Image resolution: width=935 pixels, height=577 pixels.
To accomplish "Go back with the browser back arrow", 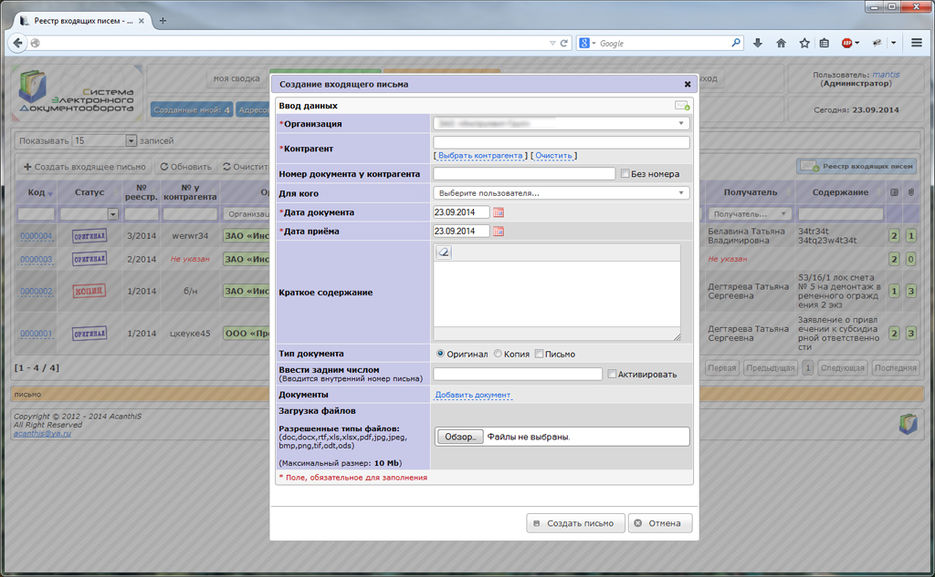I will point(18,43).
